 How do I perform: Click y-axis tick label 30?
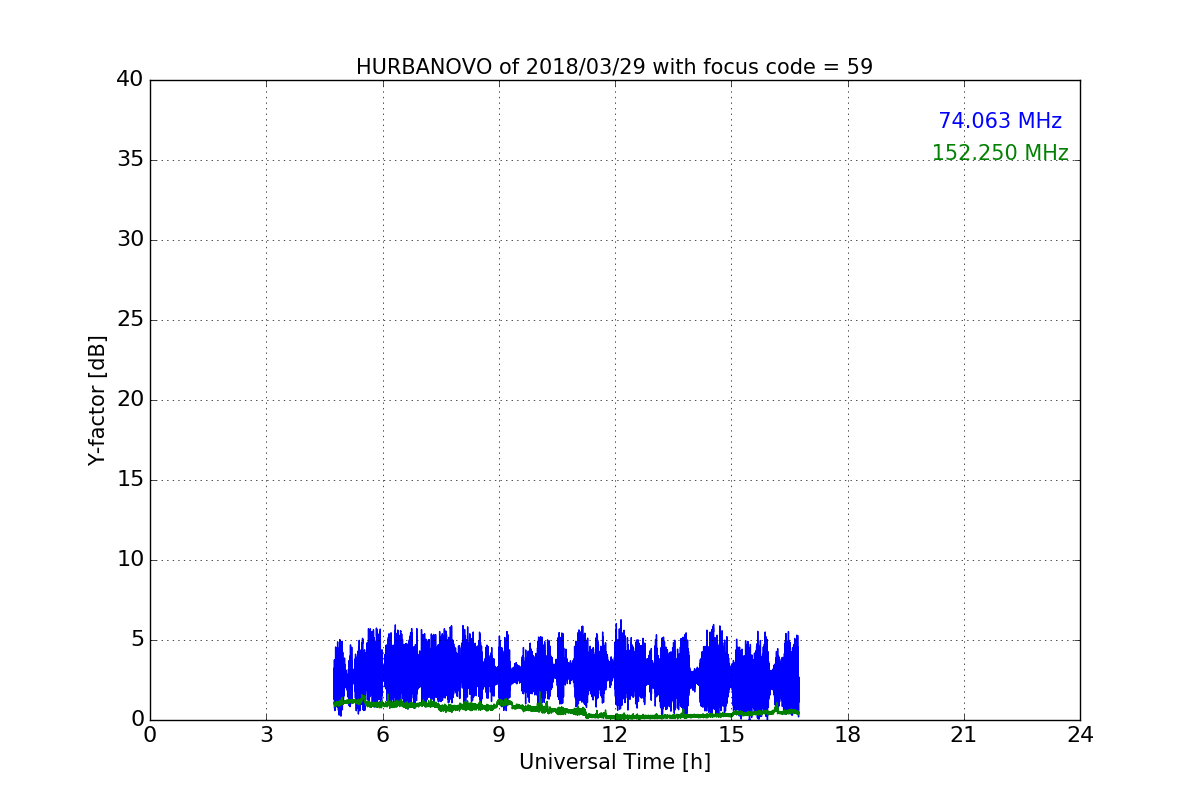click(130, 240)
